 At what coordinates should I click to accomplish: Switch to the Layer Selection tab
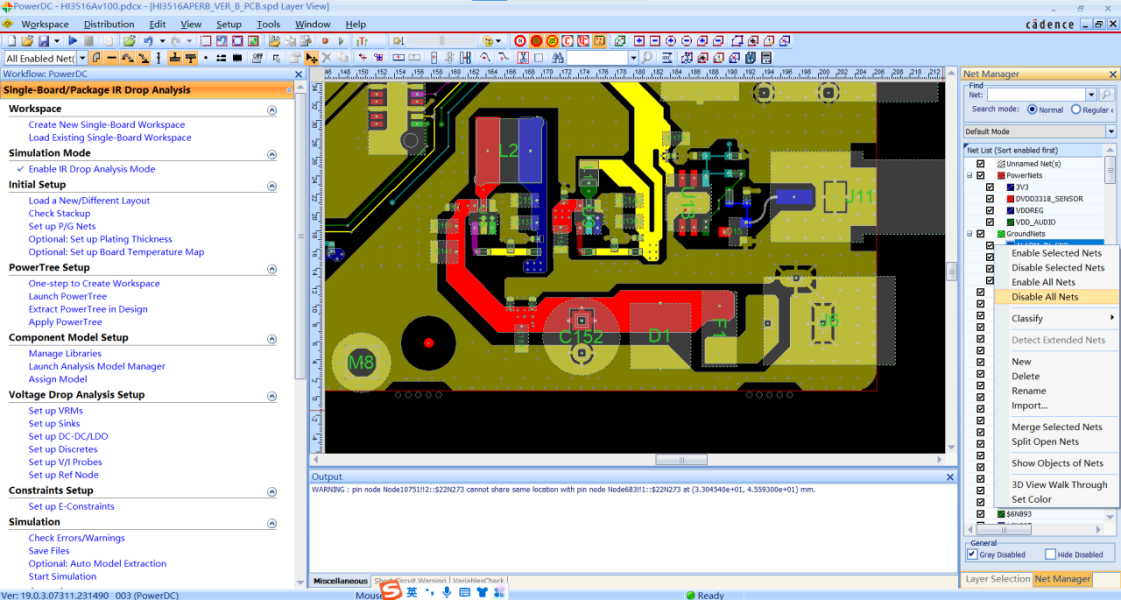click(x=997, y=579)
